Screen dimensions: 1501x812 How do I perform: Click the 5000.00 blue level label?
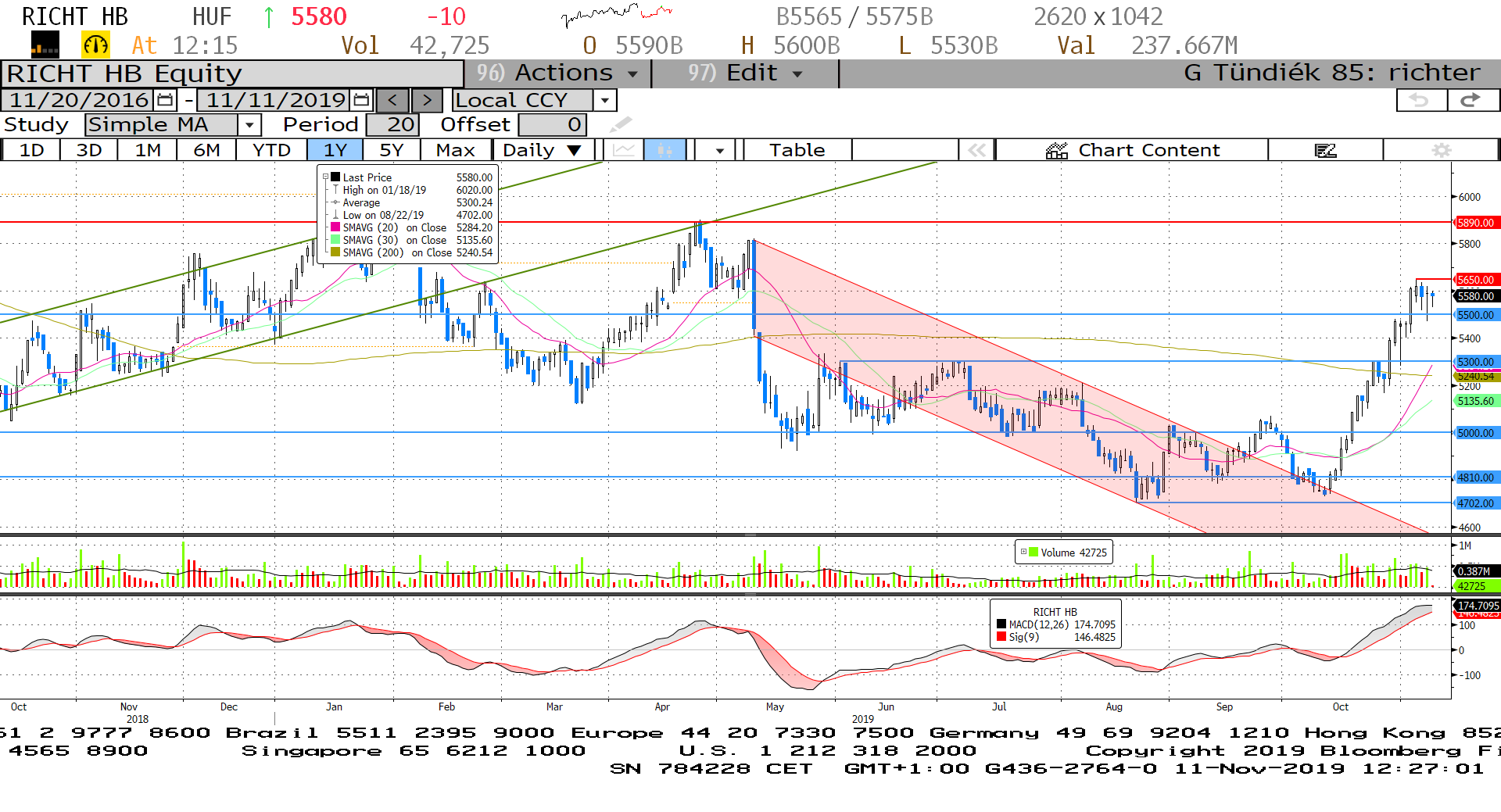tap(1476, 433)
